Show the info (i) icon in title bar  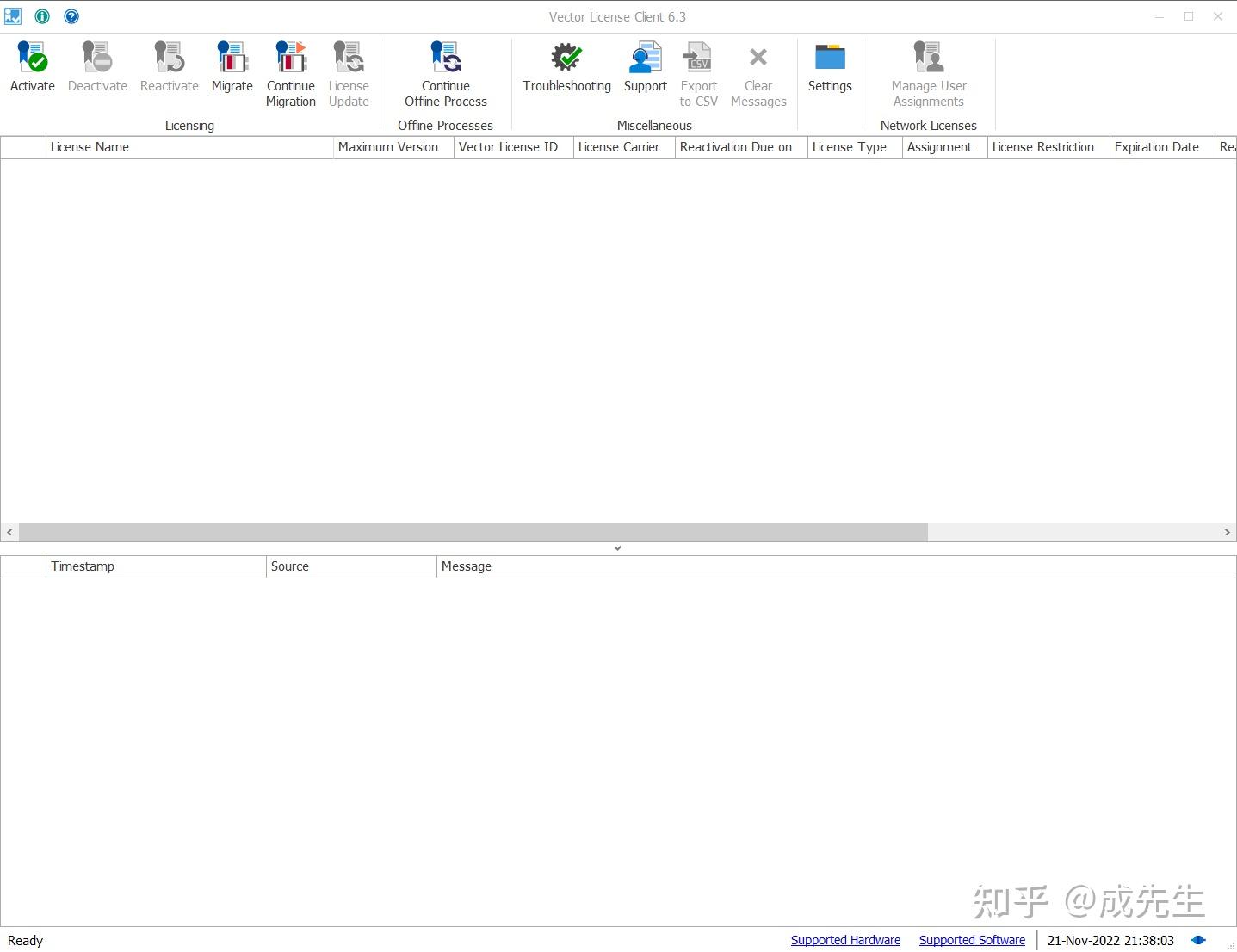pos(42,16)
